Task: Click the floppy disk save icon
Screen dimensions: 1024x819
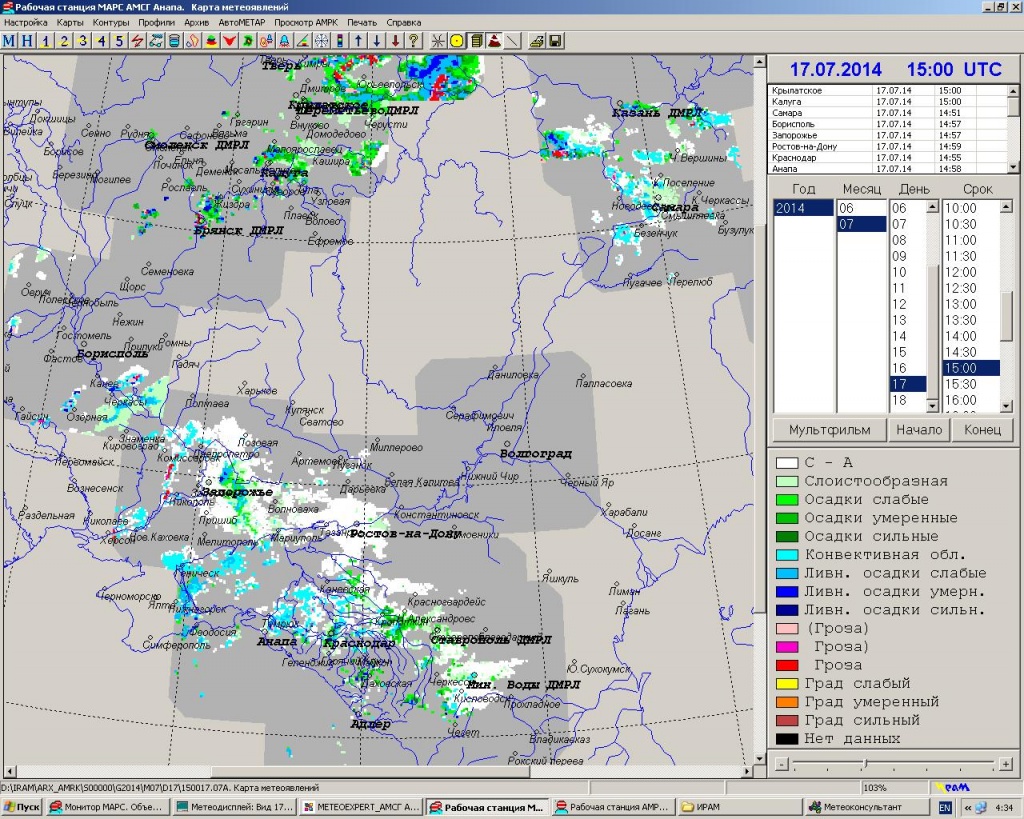Action: tap(555, 41)
